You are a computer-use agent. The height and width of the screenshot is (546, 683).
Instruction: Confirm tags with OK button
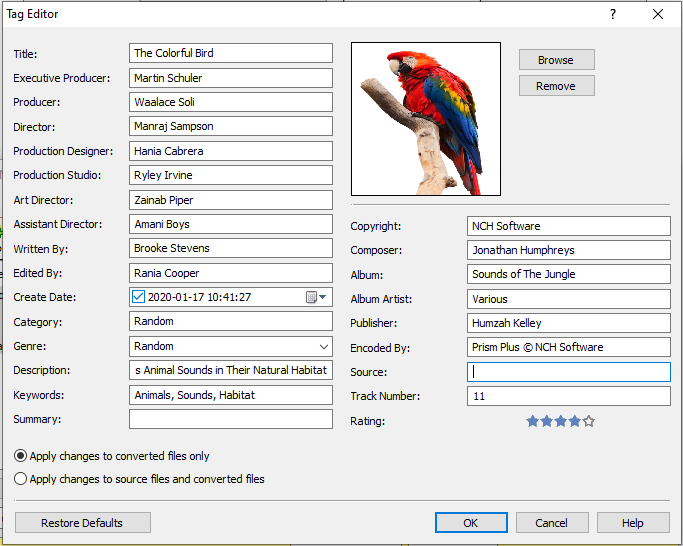point(471,522)
